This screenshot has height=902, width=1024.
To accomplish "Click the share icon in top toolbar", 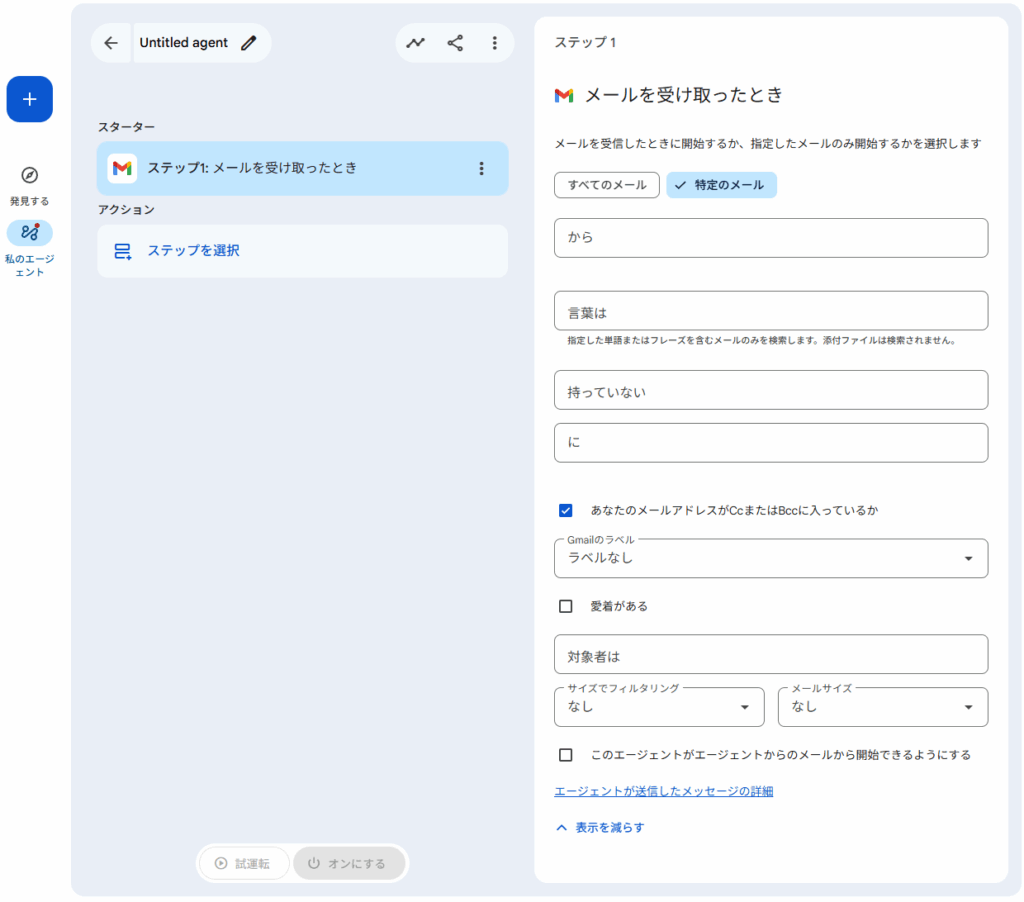I will pos(455,43).
